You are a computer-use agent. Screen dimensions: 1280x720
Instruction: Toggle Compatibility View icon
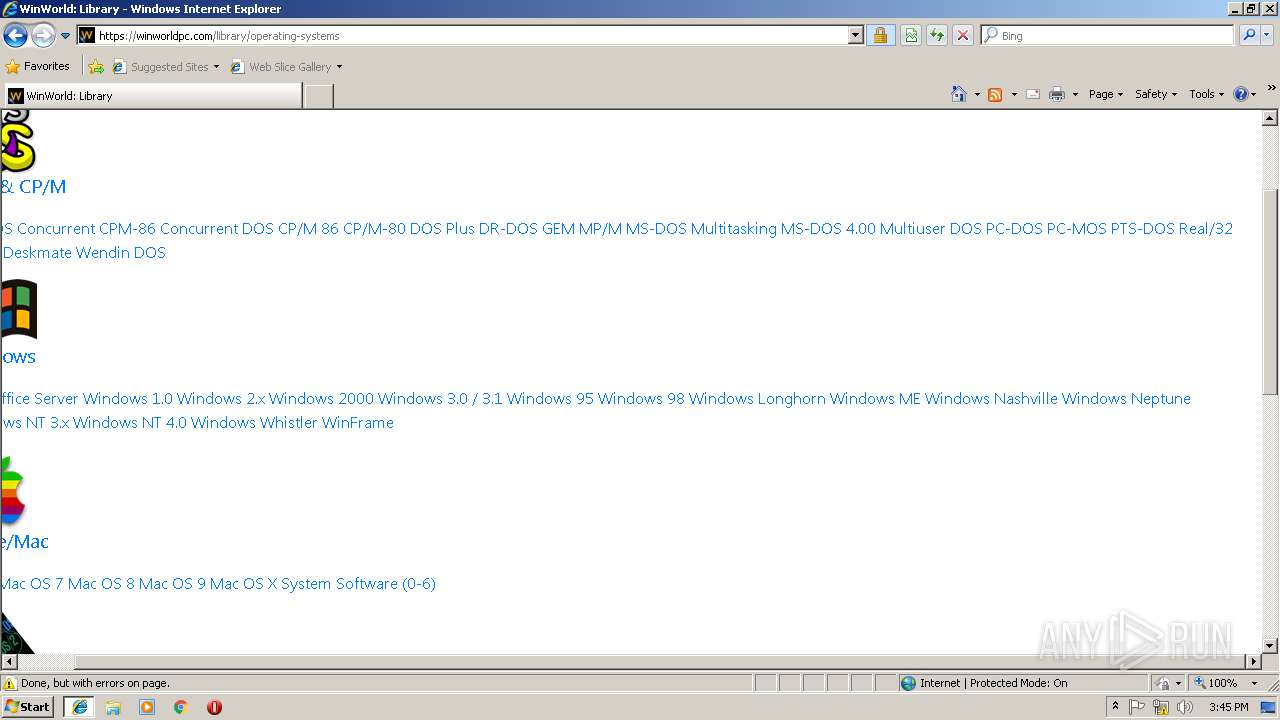pos(911,35)
